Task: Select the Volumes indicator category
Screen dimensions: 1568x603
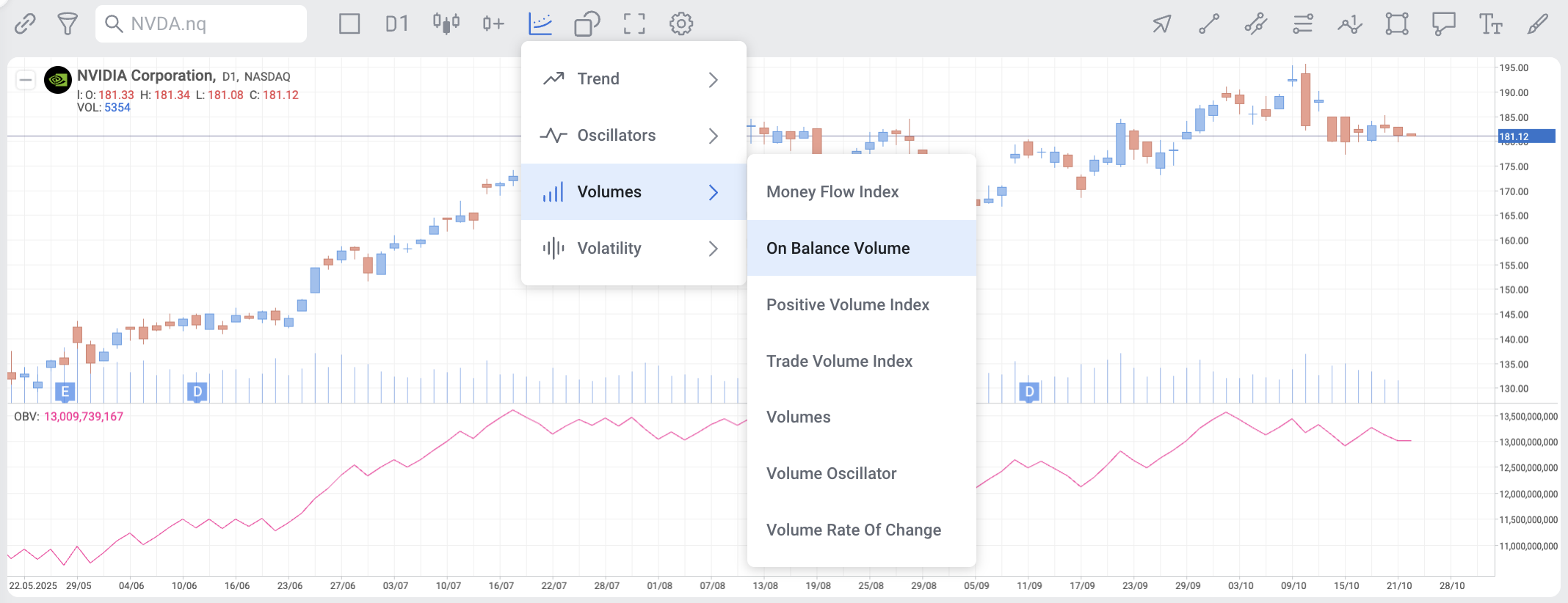Action: tap(634, 192)
